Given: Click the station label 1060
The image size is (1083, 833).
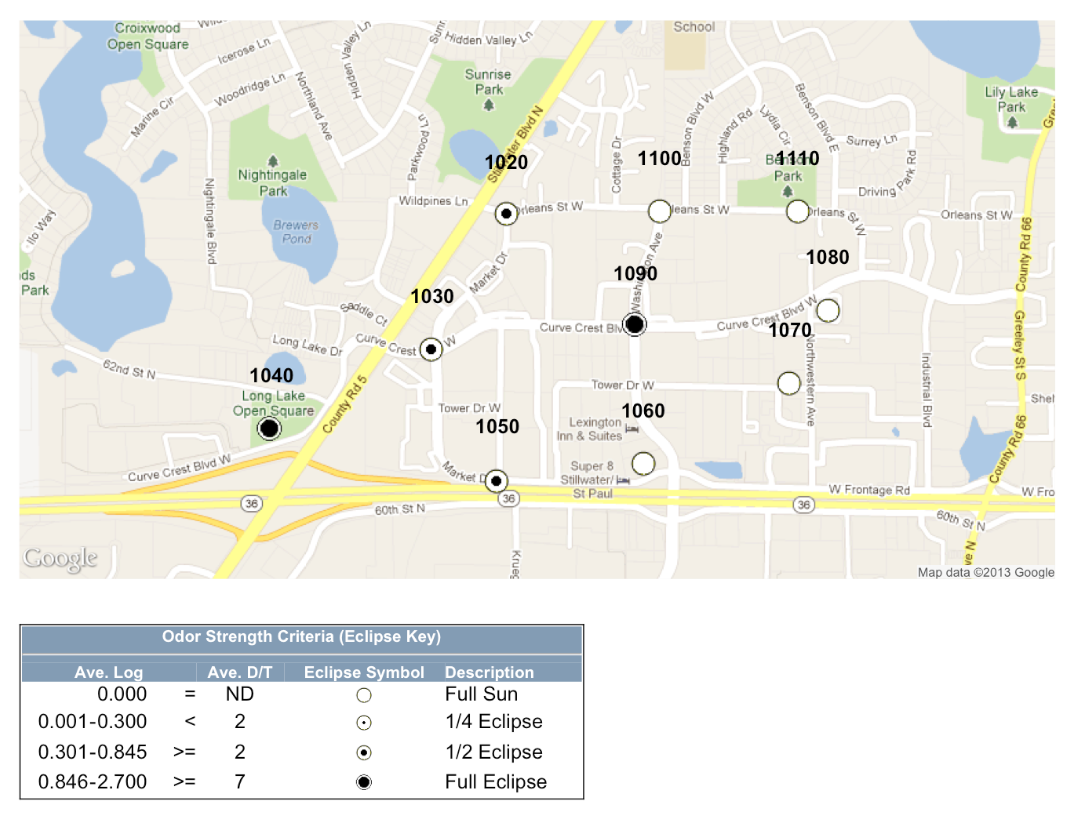Looking at the screenshot, I should [643, 411].
